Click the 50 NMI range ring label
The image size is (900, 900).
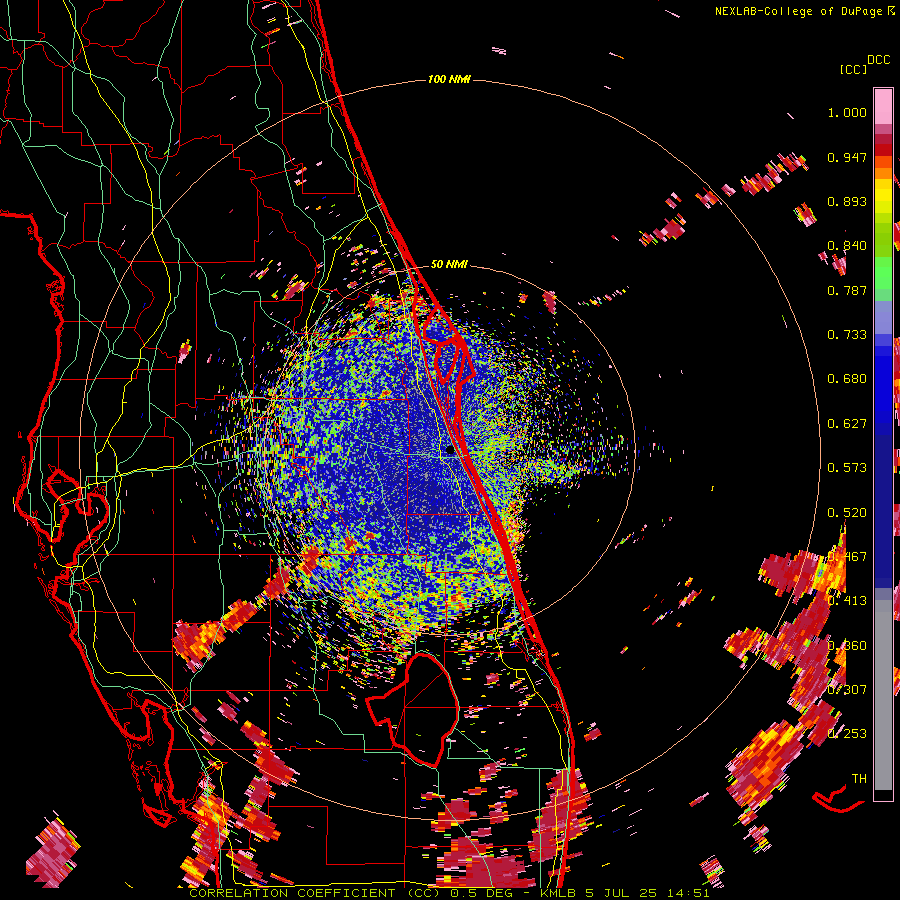point(449,264)
